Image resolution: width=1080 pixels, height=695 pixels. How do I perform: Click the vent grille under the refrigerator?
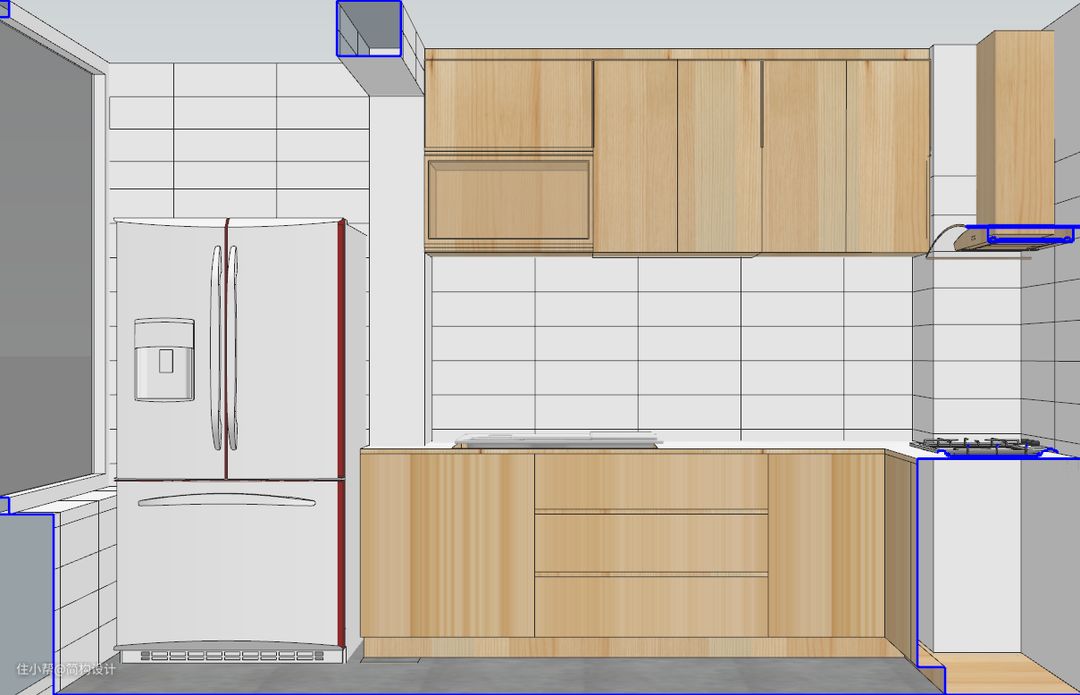[232, 656]
